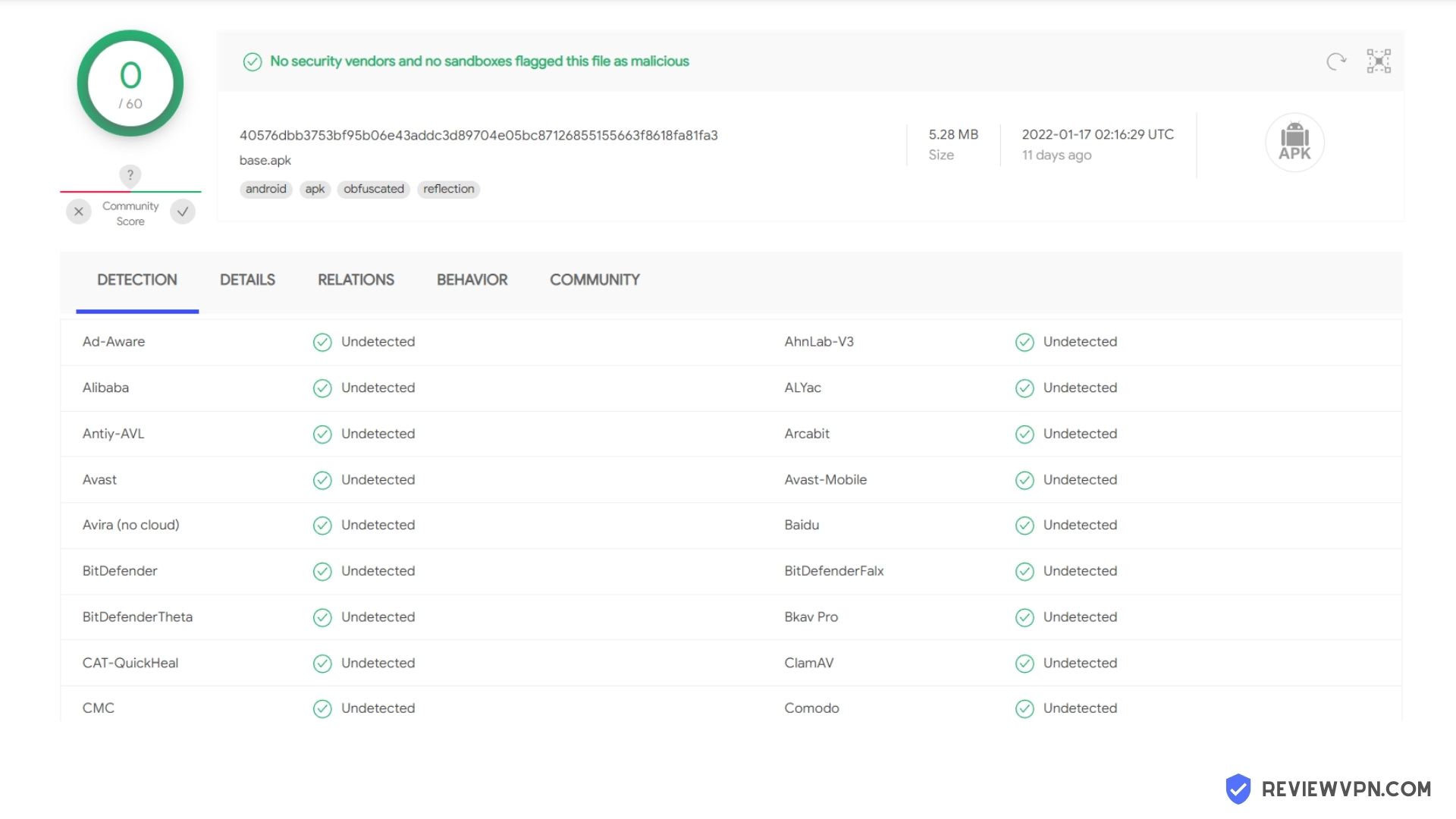Open the Community tab
Viewport: 1456px width, 819px height.
click(595, 280)
